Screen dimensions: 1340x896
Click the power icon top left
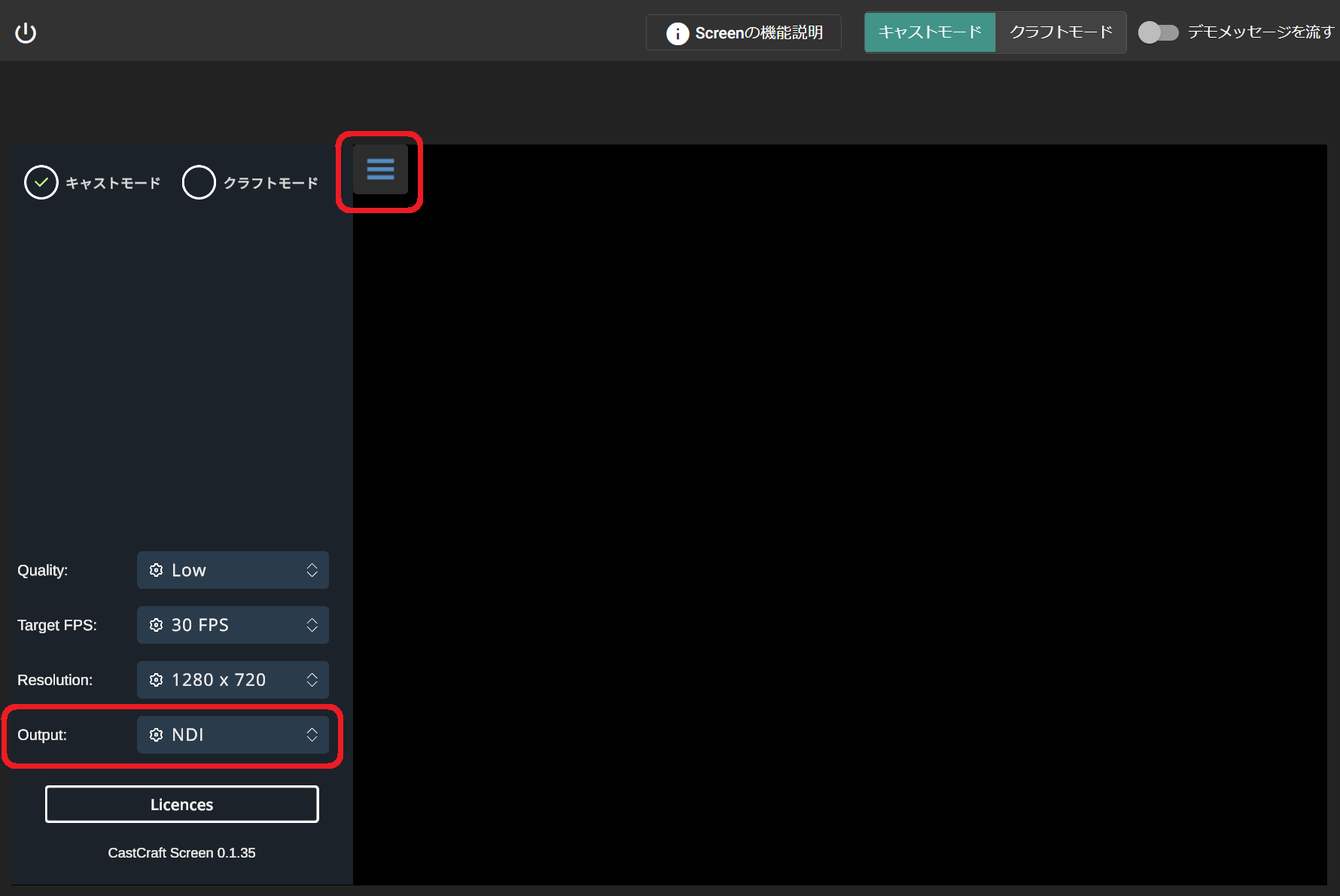(x=25, y=32)
